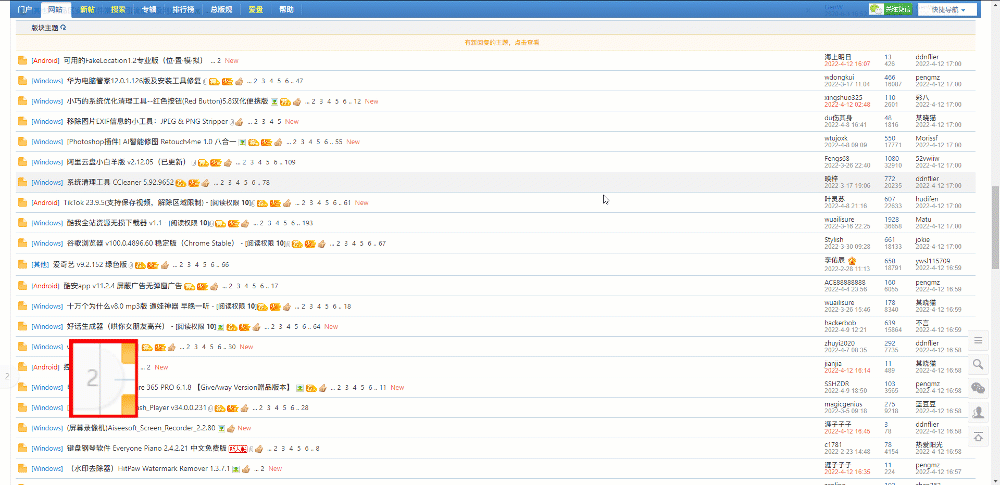1000x485 pixels.
Task: Open the folder icon next to the Chrome Stable thread
Action: point(22,244)
